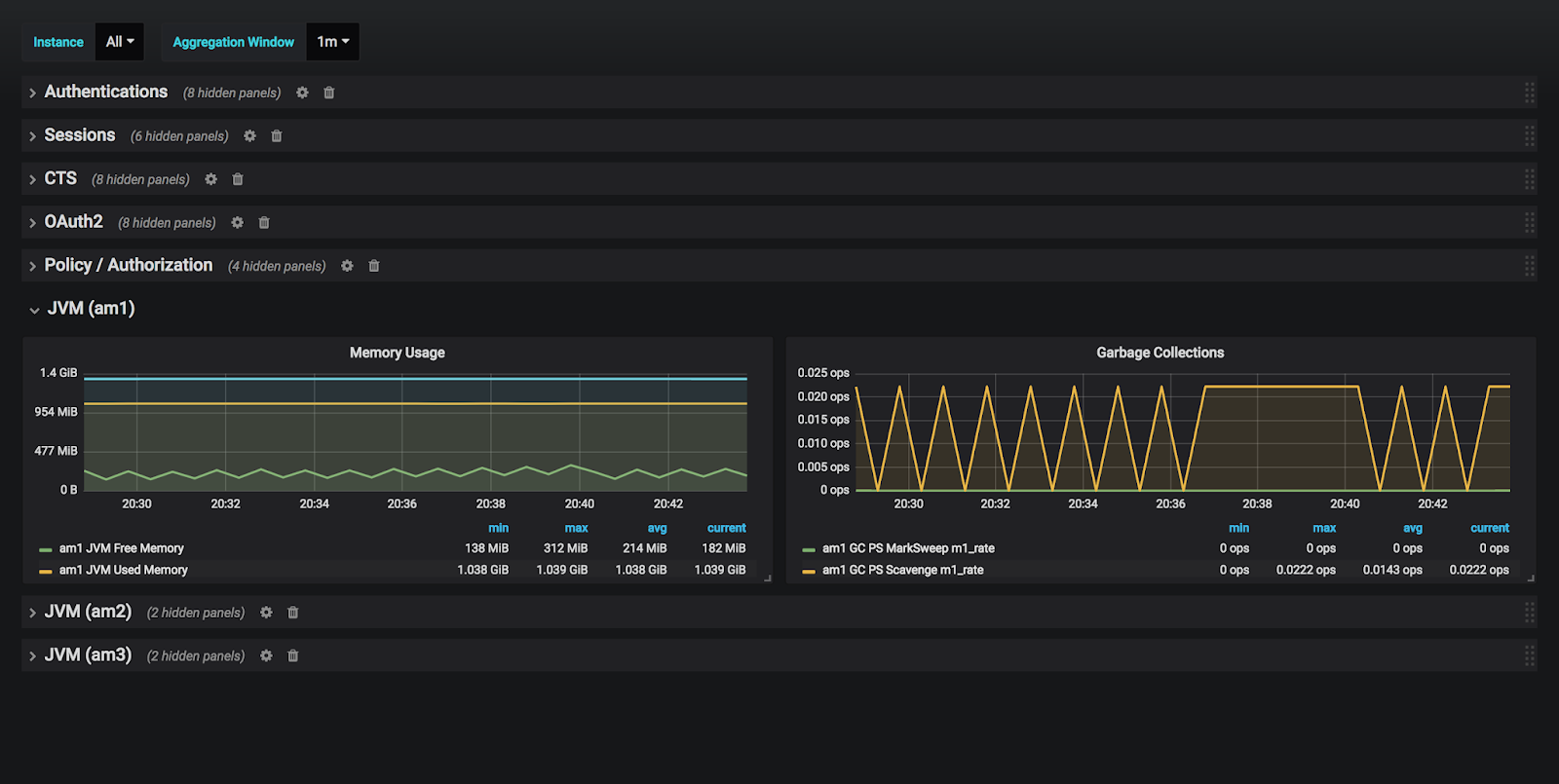The height and width of the screenshot is (784, 1559).
Task: Open settings gear for Policy / Authorization row
Action: click(347, 266)
